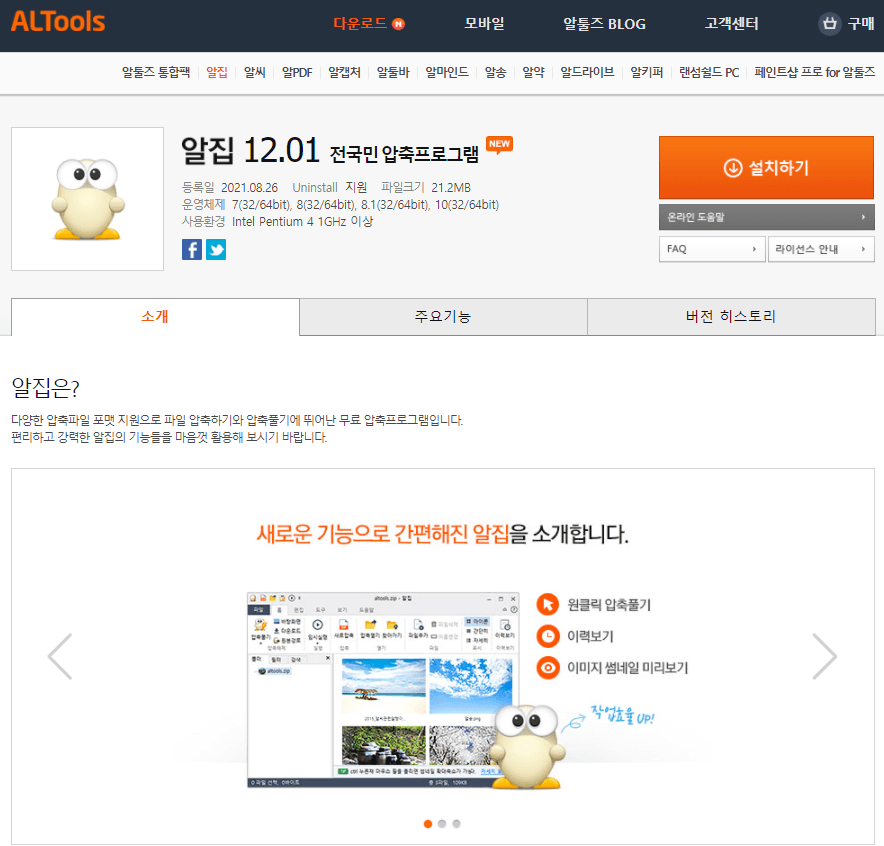Select 알송 in product nav
Screen dimensions: 884x846
pyautogui.click(x=496, y=72)
